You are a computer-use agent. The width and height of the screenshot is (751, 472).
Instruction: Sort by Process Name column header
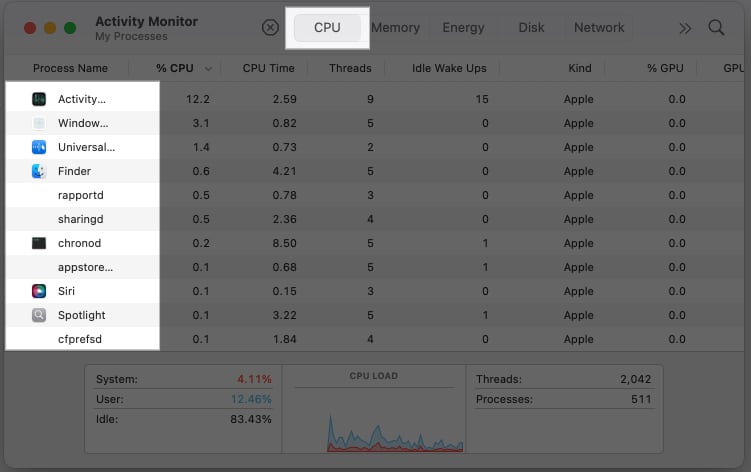tap(70, 68)
